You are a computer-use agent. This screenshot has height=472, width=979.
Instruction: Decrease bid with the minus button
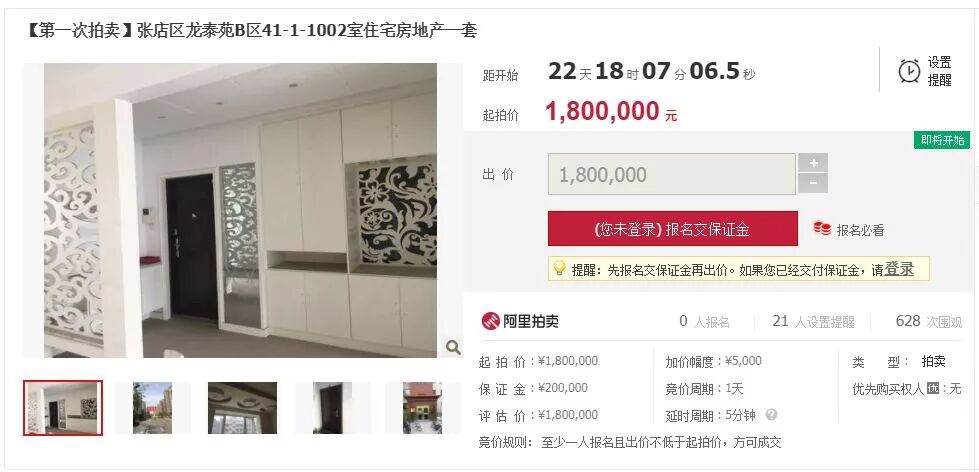tap(813, 184)
